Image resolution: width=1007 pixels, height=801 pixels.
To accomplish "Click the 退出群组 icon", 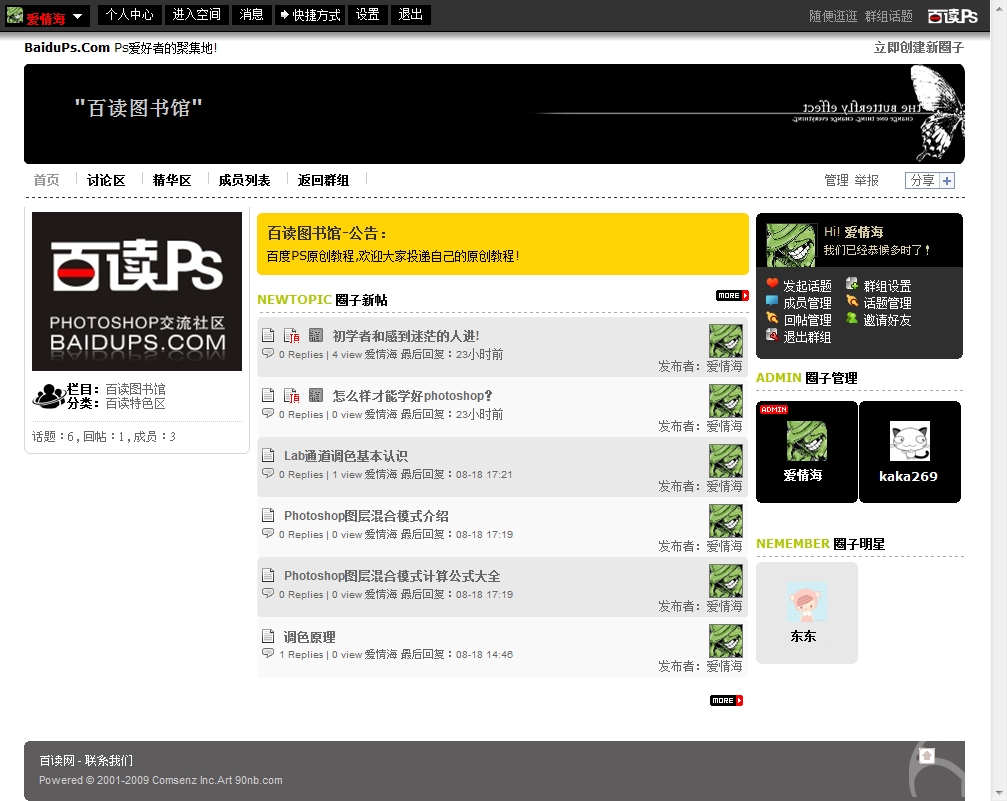I will coord(772,334).
